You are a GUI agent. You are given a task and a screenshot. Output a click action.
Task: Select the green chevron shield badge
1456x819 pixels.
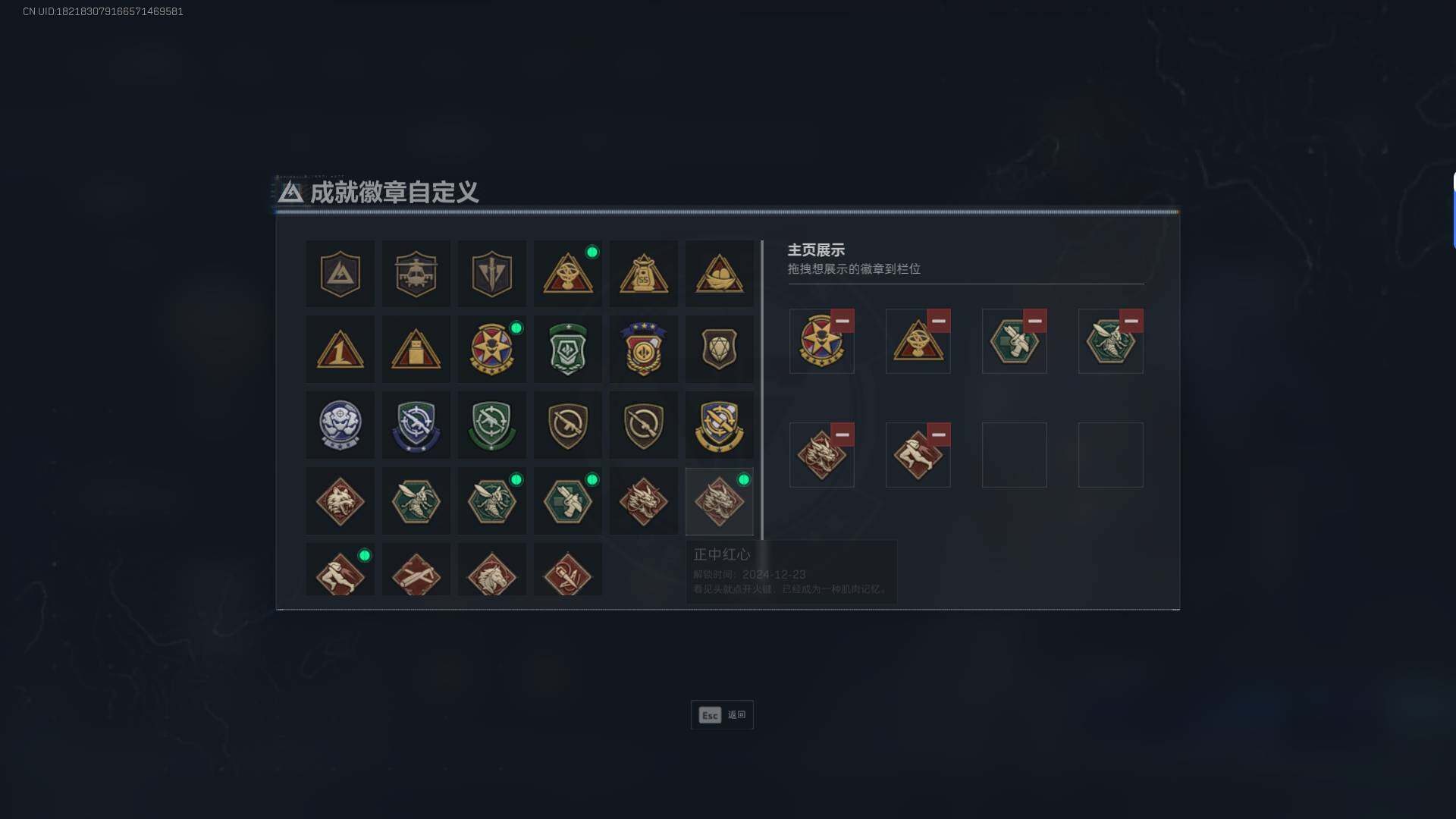click(567, 350)
